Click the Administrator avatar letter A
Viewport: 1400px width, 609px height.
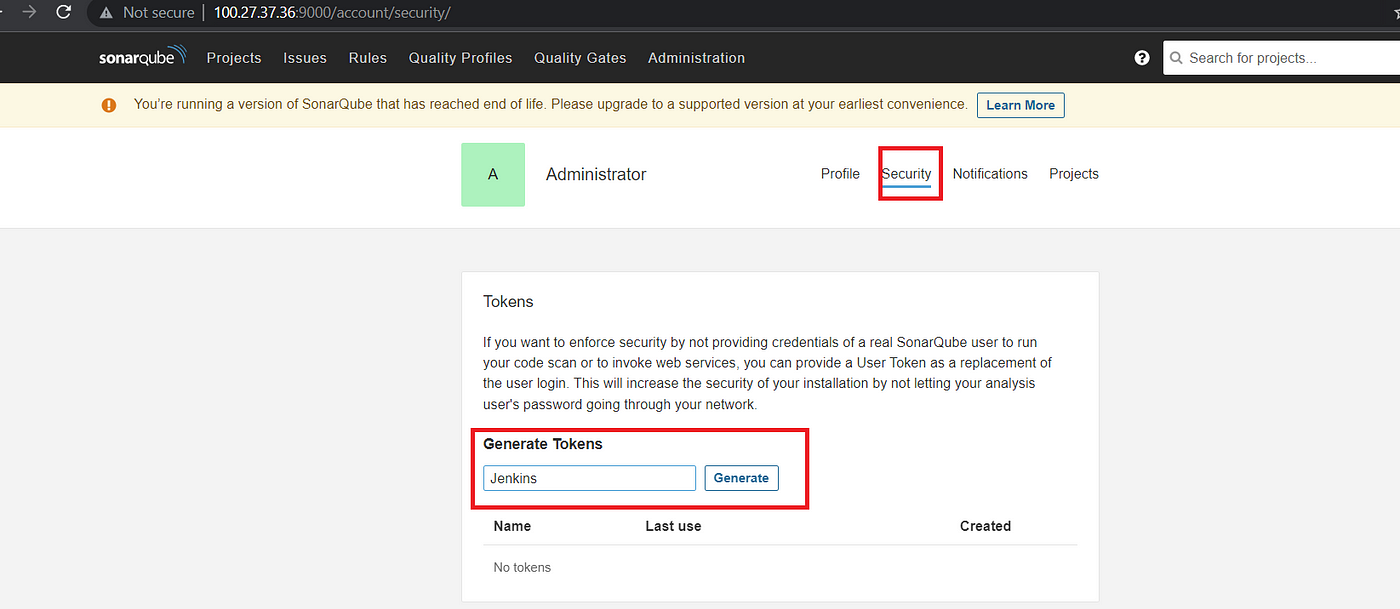(493, 174)
